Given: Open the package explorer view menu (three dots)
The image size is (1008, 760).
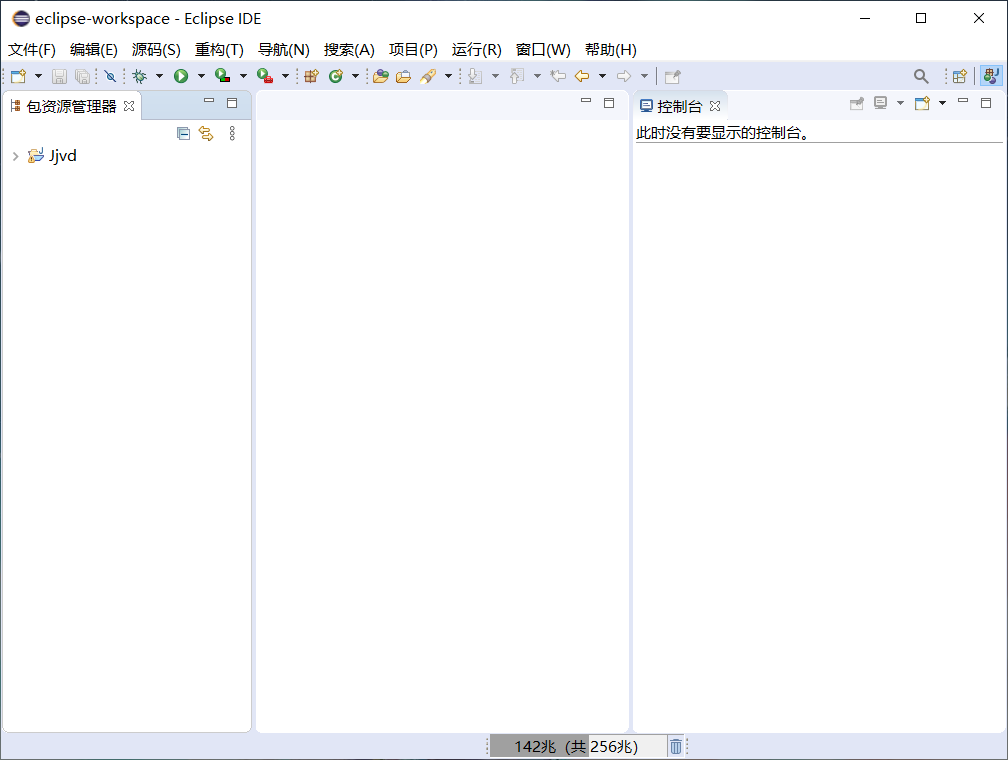Looking at the screenshot, I should pos(232,133).
